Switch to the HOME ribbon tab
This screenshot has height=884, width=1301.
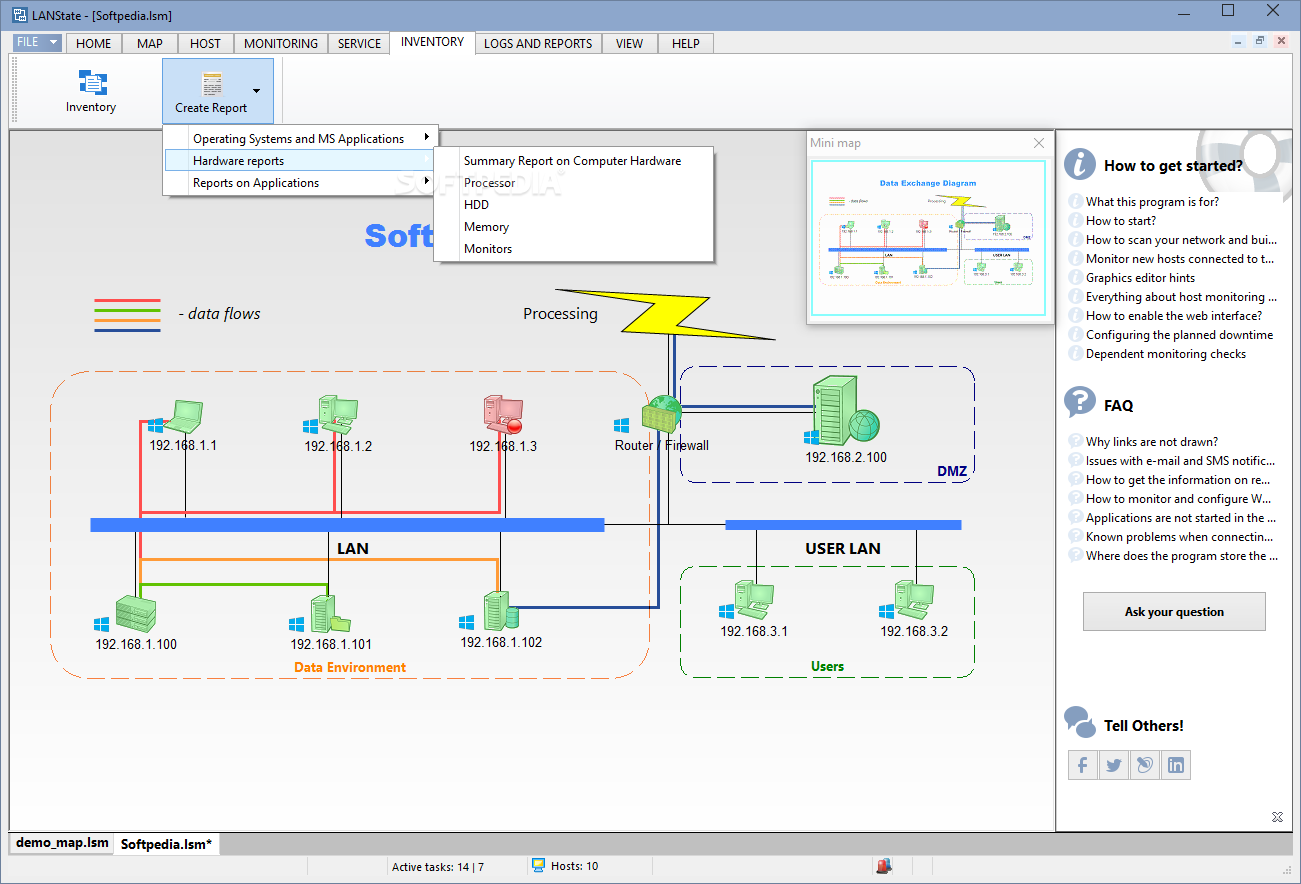(x=94, y=43)
